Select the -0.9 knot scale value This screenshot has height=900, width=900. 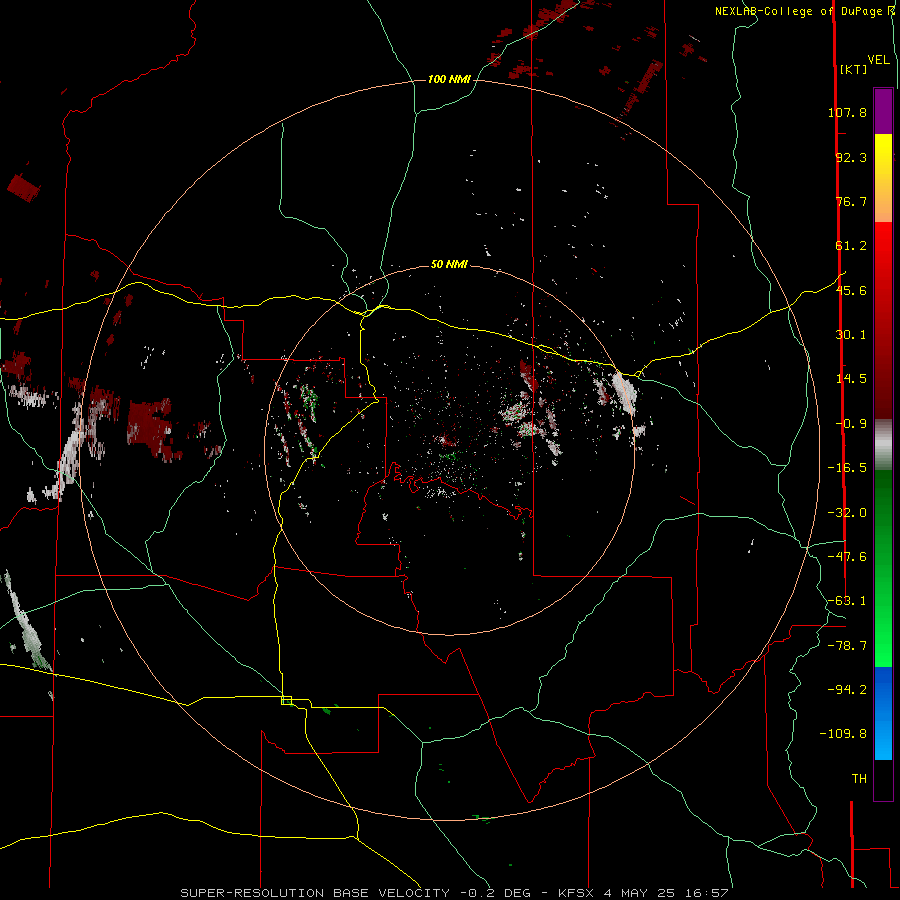coord(851,424)
